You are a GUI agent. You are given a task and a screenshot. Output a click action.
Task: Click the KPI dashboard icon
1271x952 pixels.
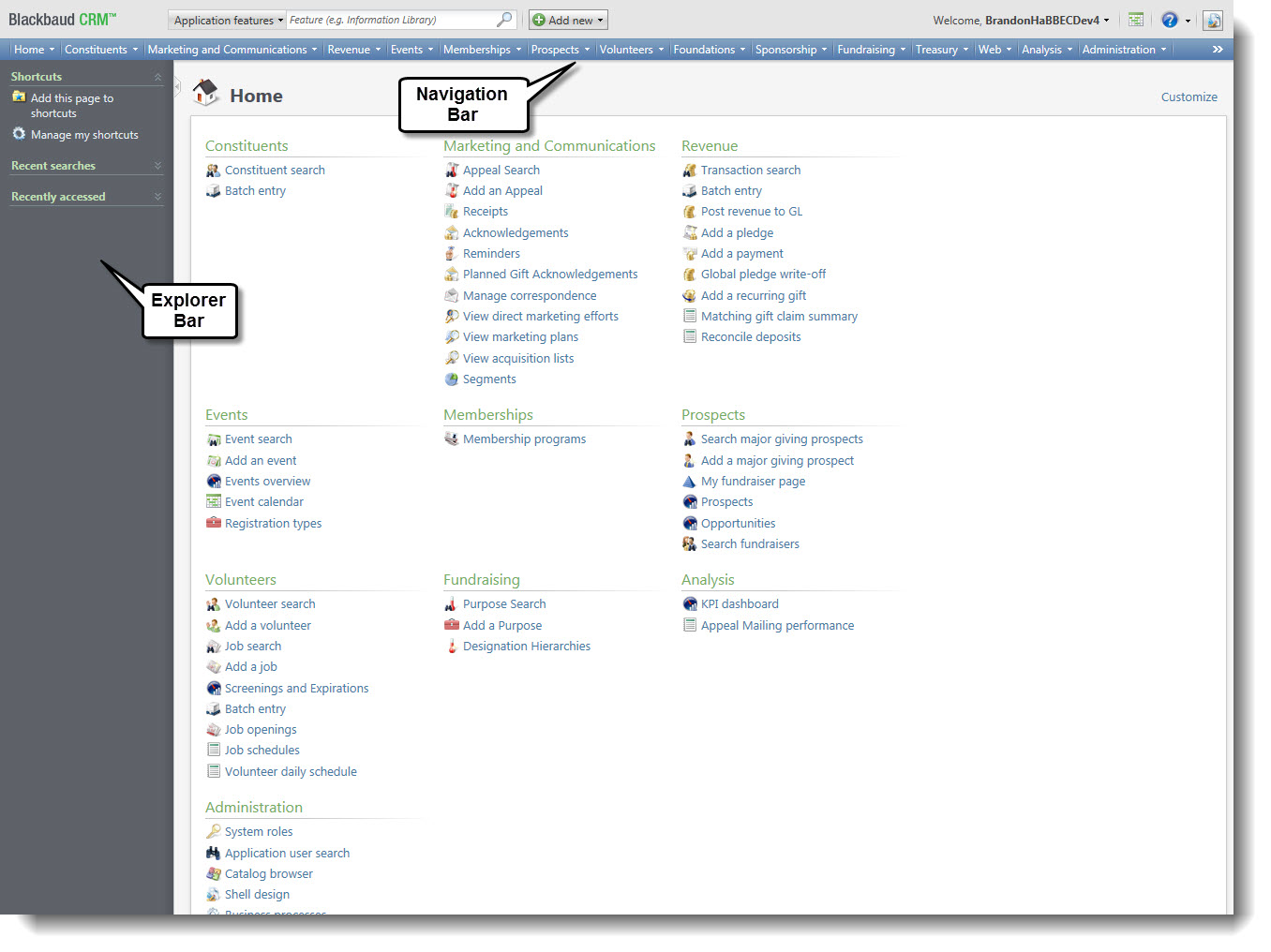[x=690, y=604]
